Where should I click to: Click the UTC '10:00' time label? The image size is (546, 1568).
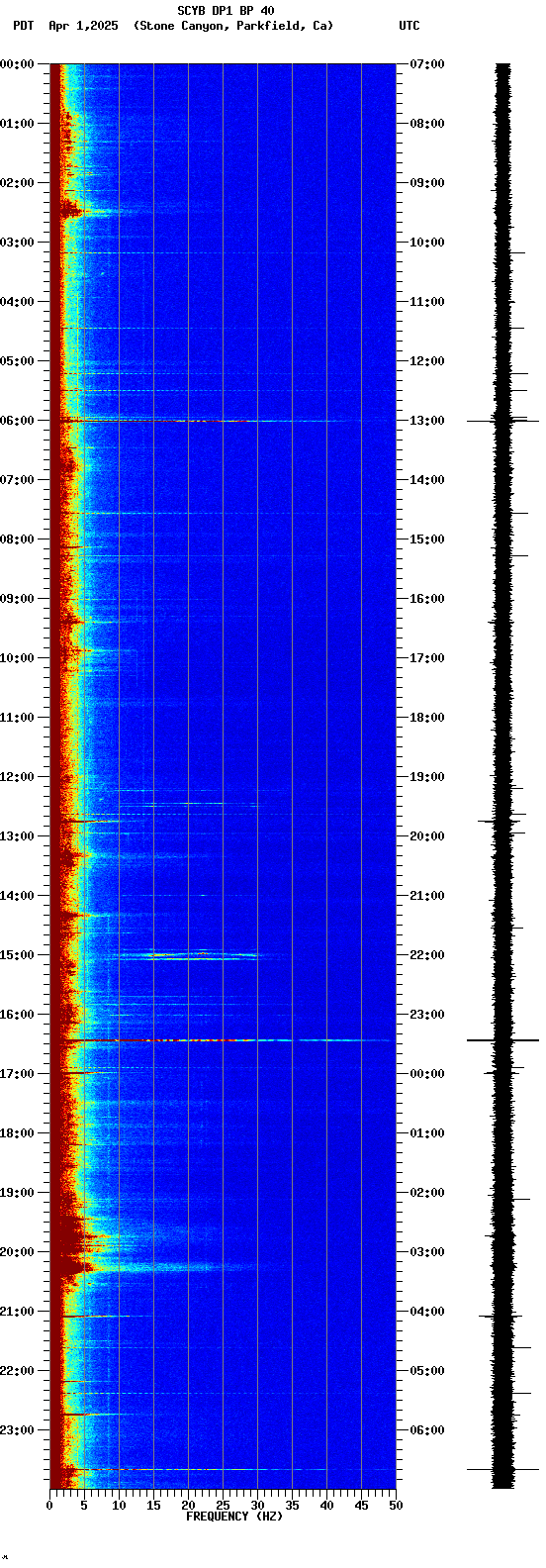click(427, 243)
